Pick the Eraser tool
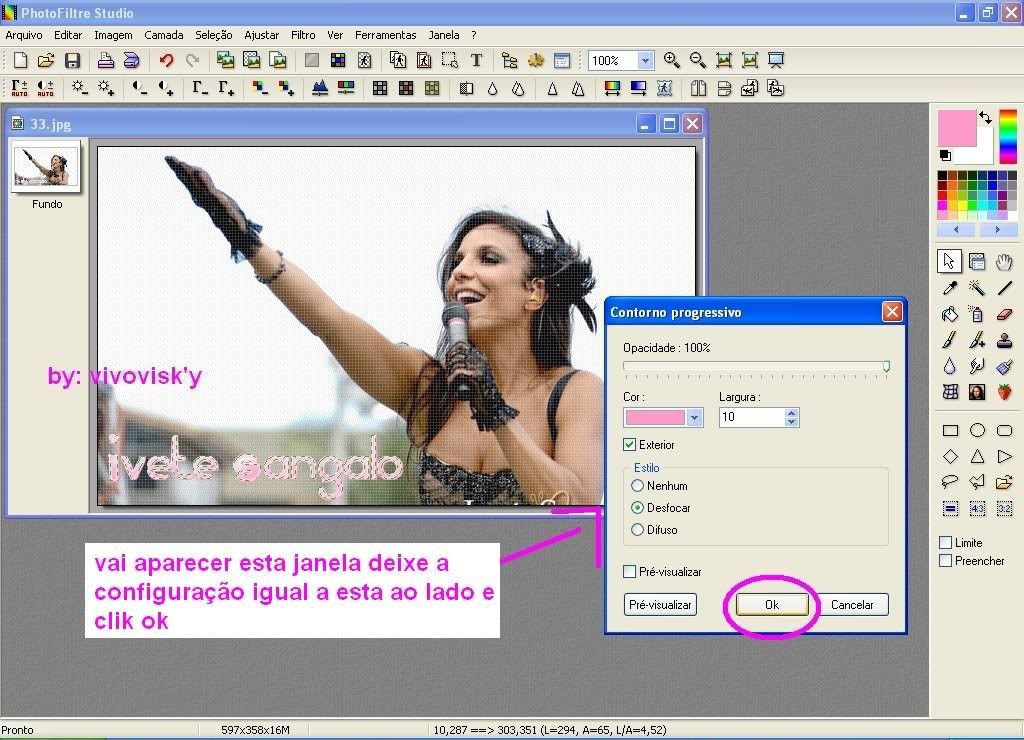The image size is (1024, 740). [x=1005, y=314]
